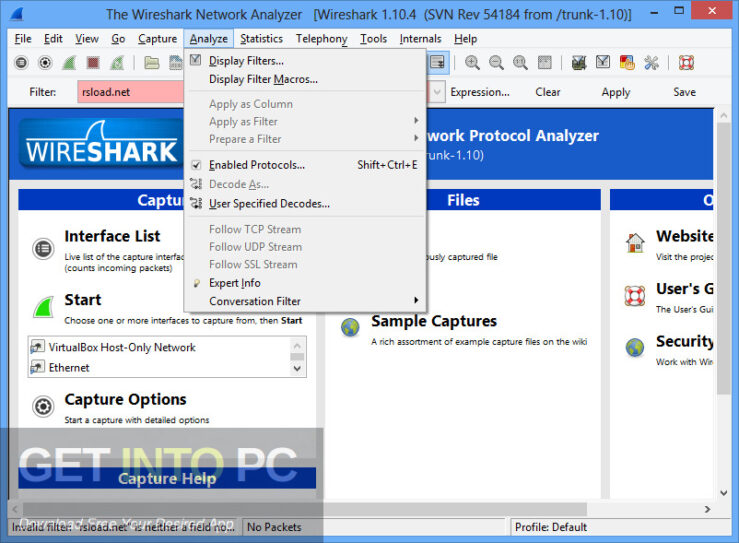Restart the capture using the toolbar icon
The image size is (739, 543).
point(117,63)
